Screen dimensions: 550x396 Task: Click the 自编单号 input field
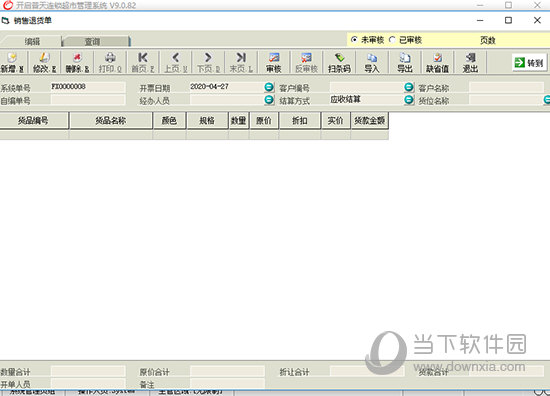[88, 100]
